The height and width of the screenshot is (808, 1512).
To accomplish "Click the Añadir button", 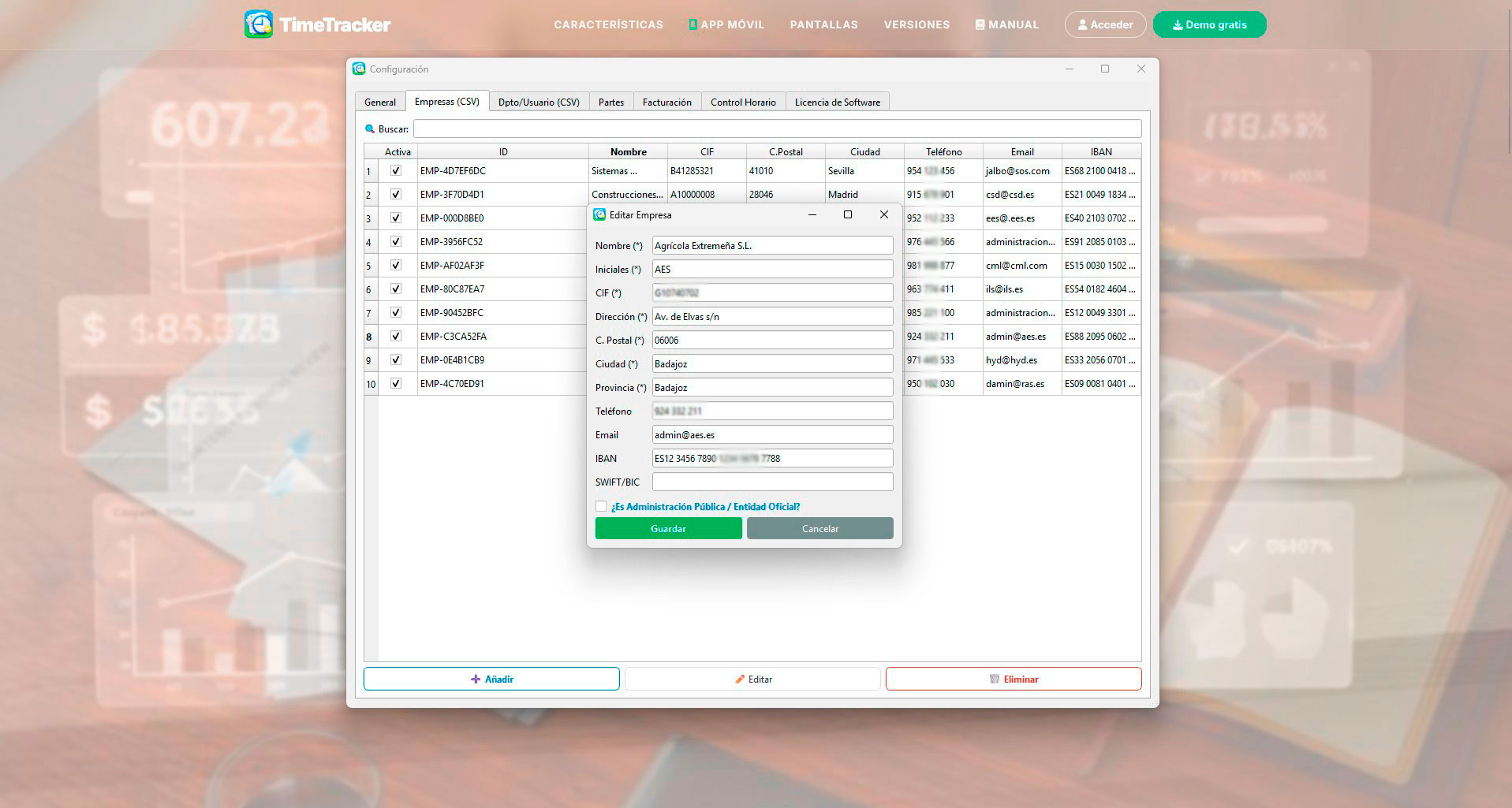I will (x=491, y=679).
